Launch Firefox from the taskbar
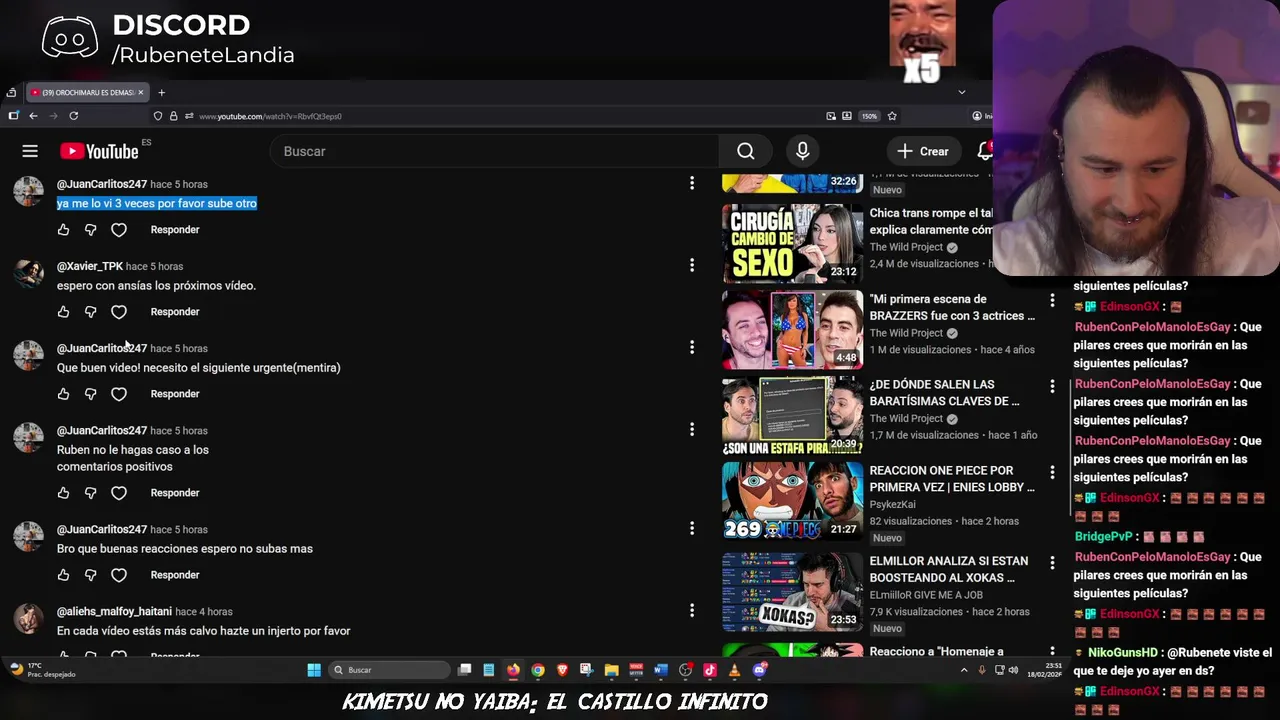Viewport: 1280px width, 720px height. (x=513, y=670)
